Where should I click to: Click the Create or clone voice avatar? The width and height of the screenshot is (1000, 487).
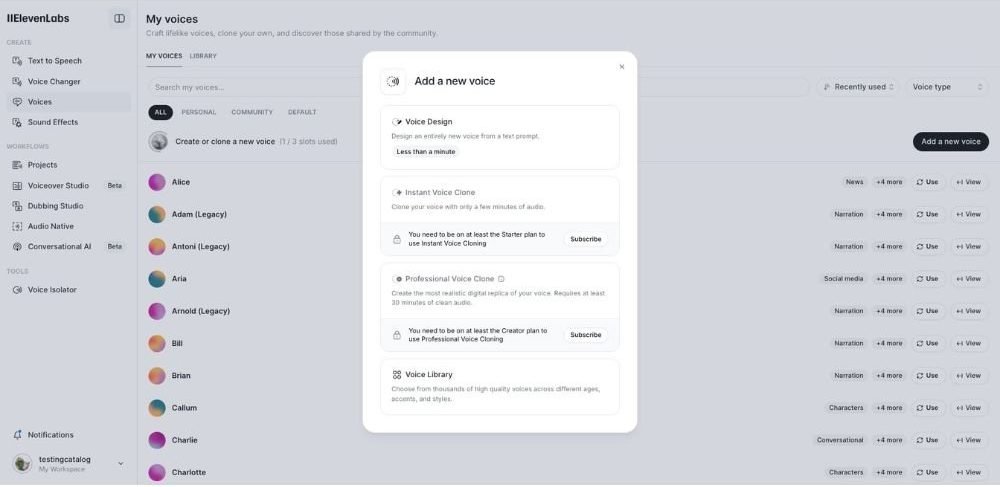coord(158,142)
